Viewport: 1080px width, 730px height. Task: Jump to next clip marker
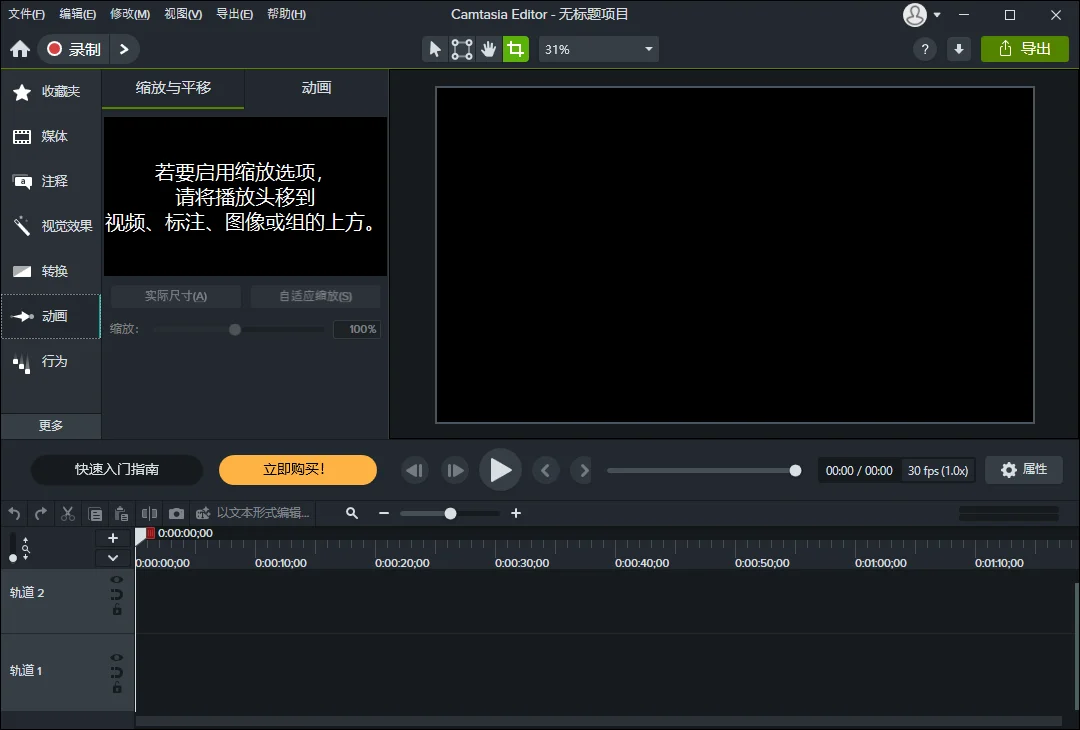pos(583,470)
